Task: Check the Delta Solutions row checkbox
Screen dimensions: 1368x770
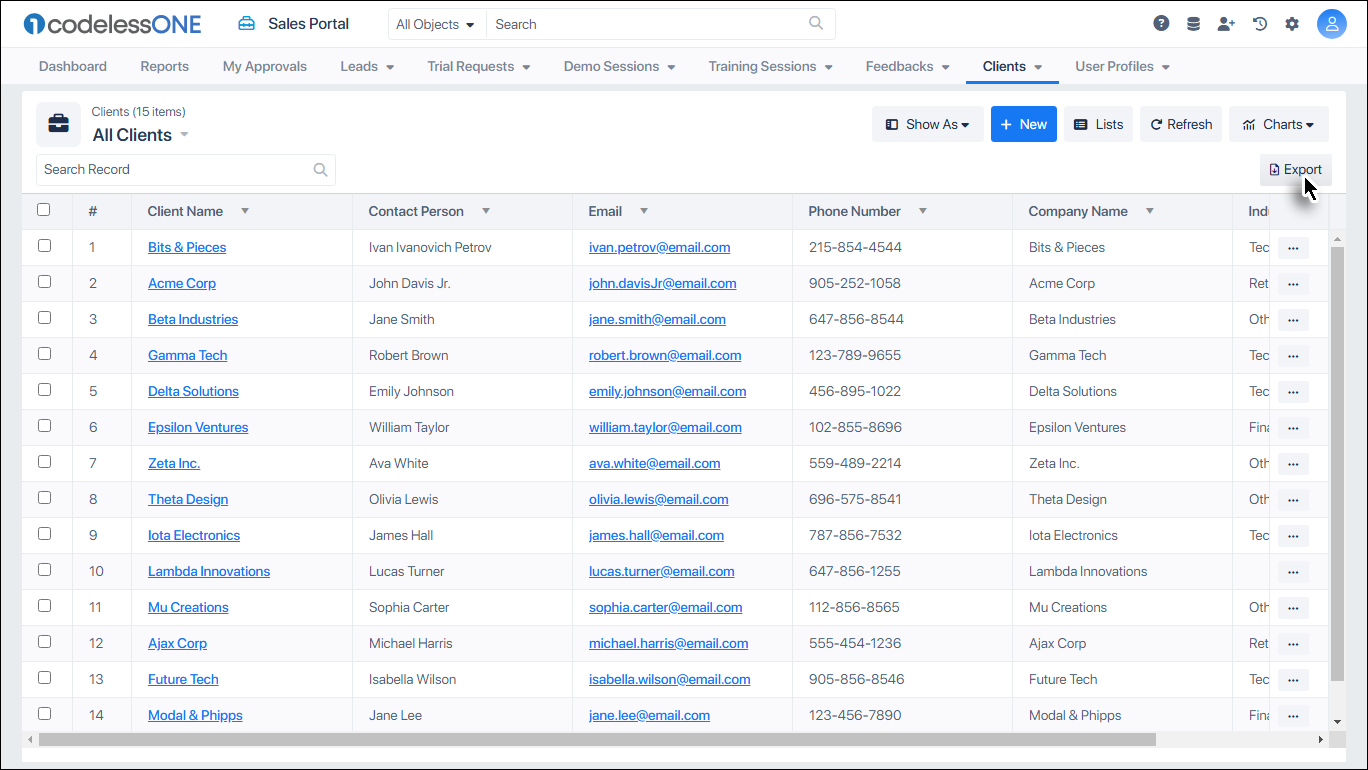Action: point(44,390)
